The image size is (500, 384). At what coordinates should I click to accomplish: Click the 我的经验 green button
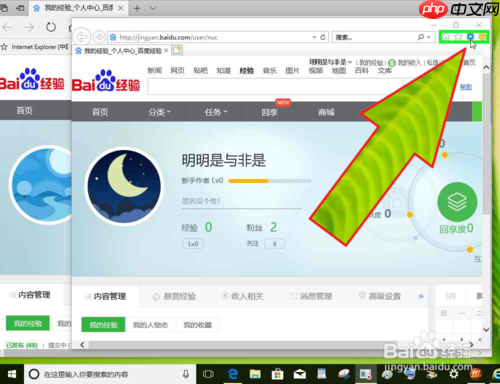(103, 325)
